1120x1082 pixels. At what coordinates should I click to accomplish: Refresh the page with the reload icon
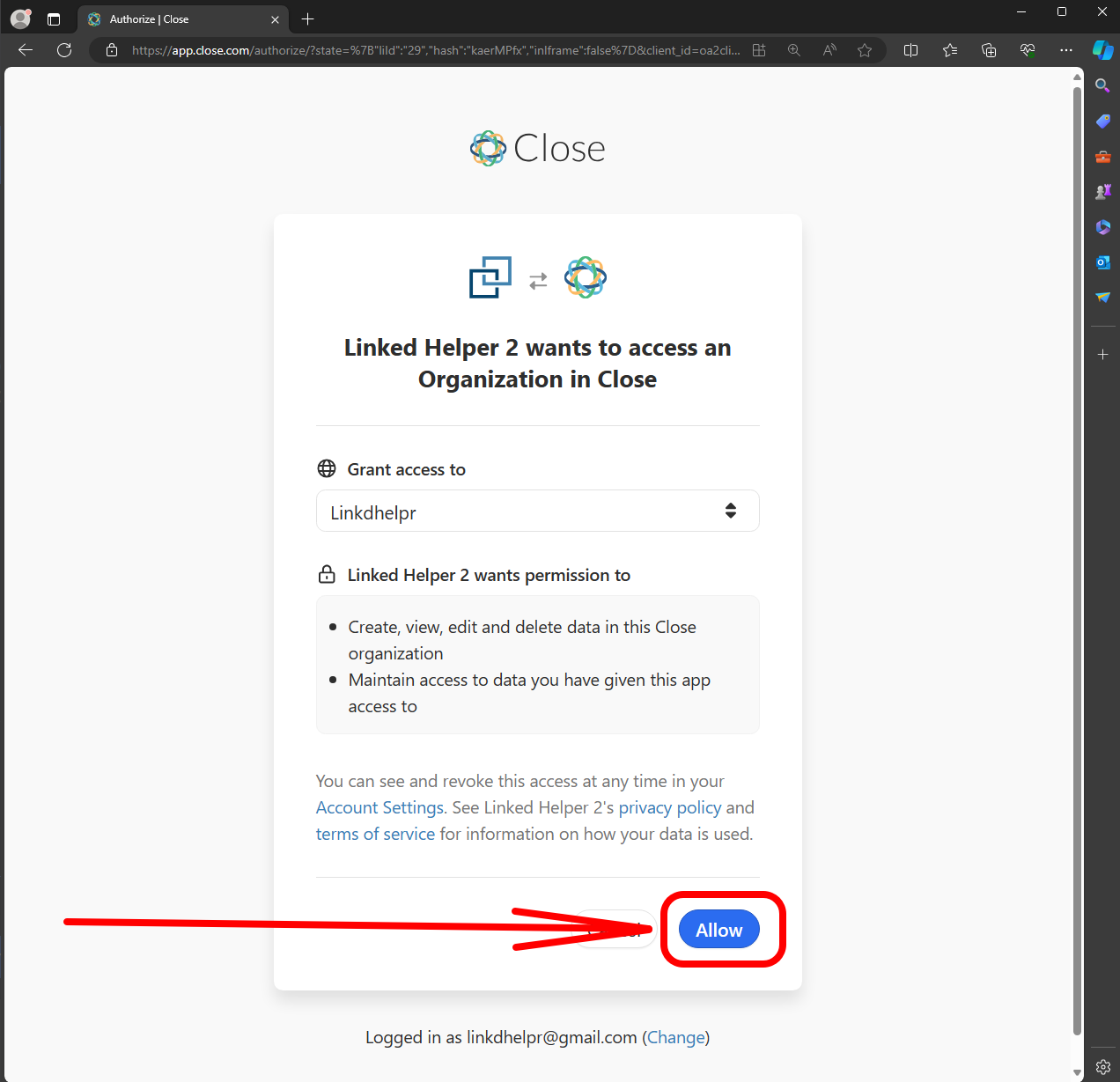[64, 50]
